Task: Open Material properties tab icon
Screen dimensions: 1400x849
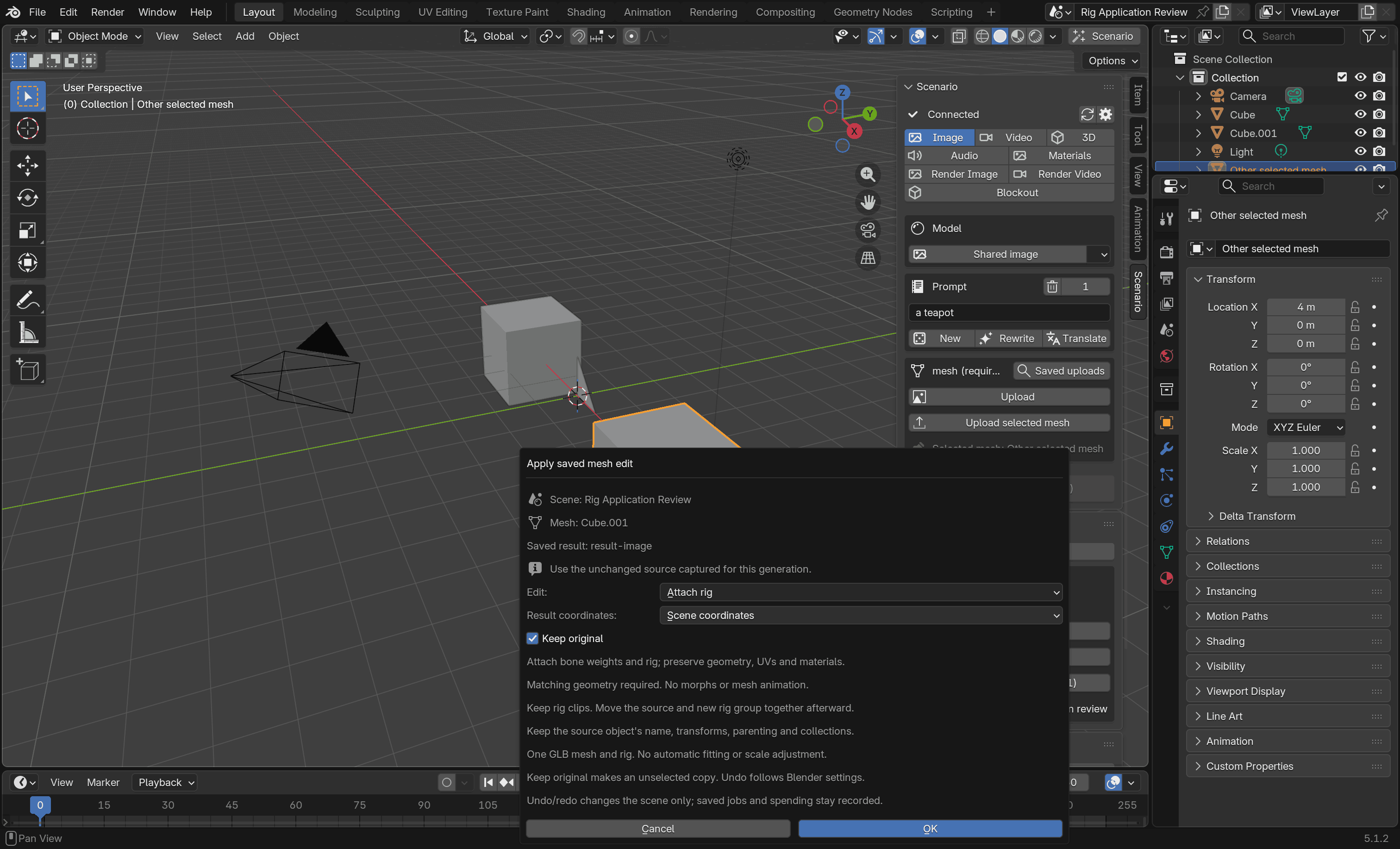Action: coord(1167,579)
